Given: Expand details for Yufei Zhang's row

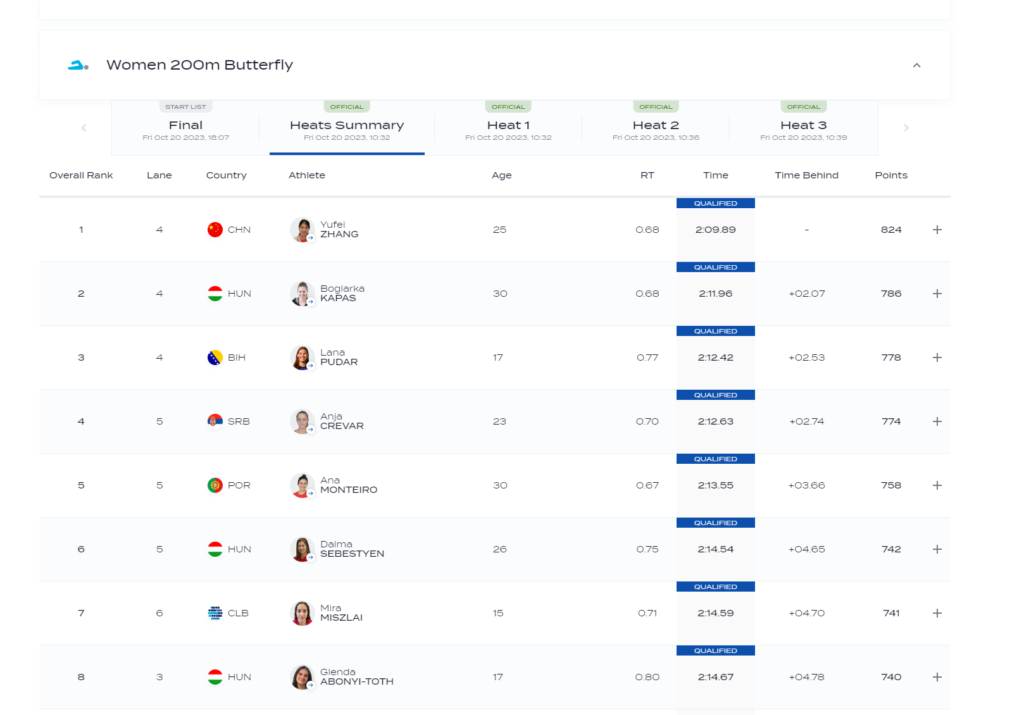Looking at the screenshot, I should coord(937,230).
